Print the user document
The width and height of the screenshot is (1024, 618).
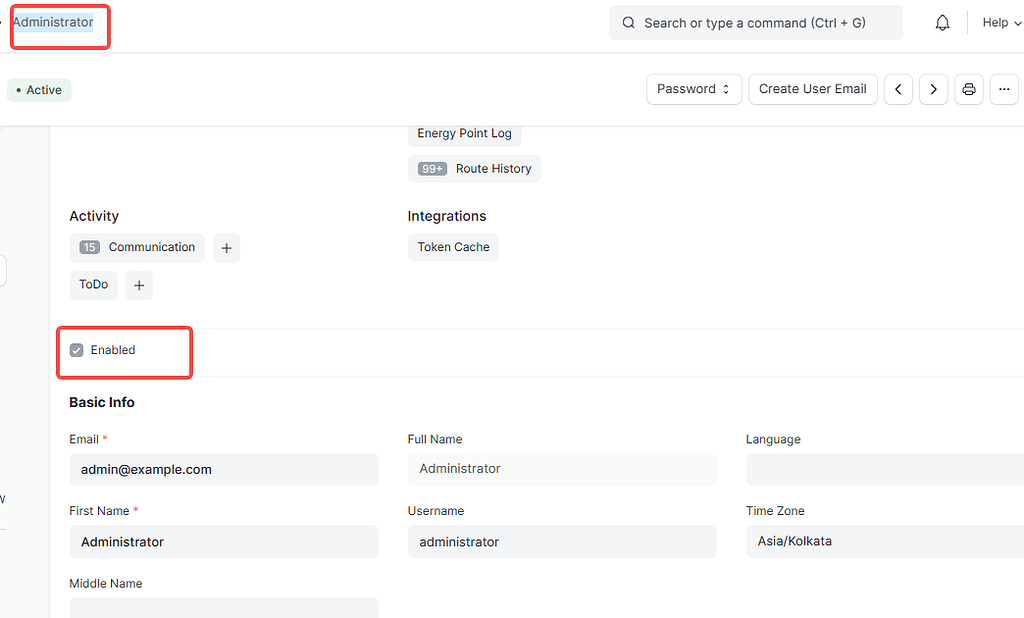pos(968,89)
